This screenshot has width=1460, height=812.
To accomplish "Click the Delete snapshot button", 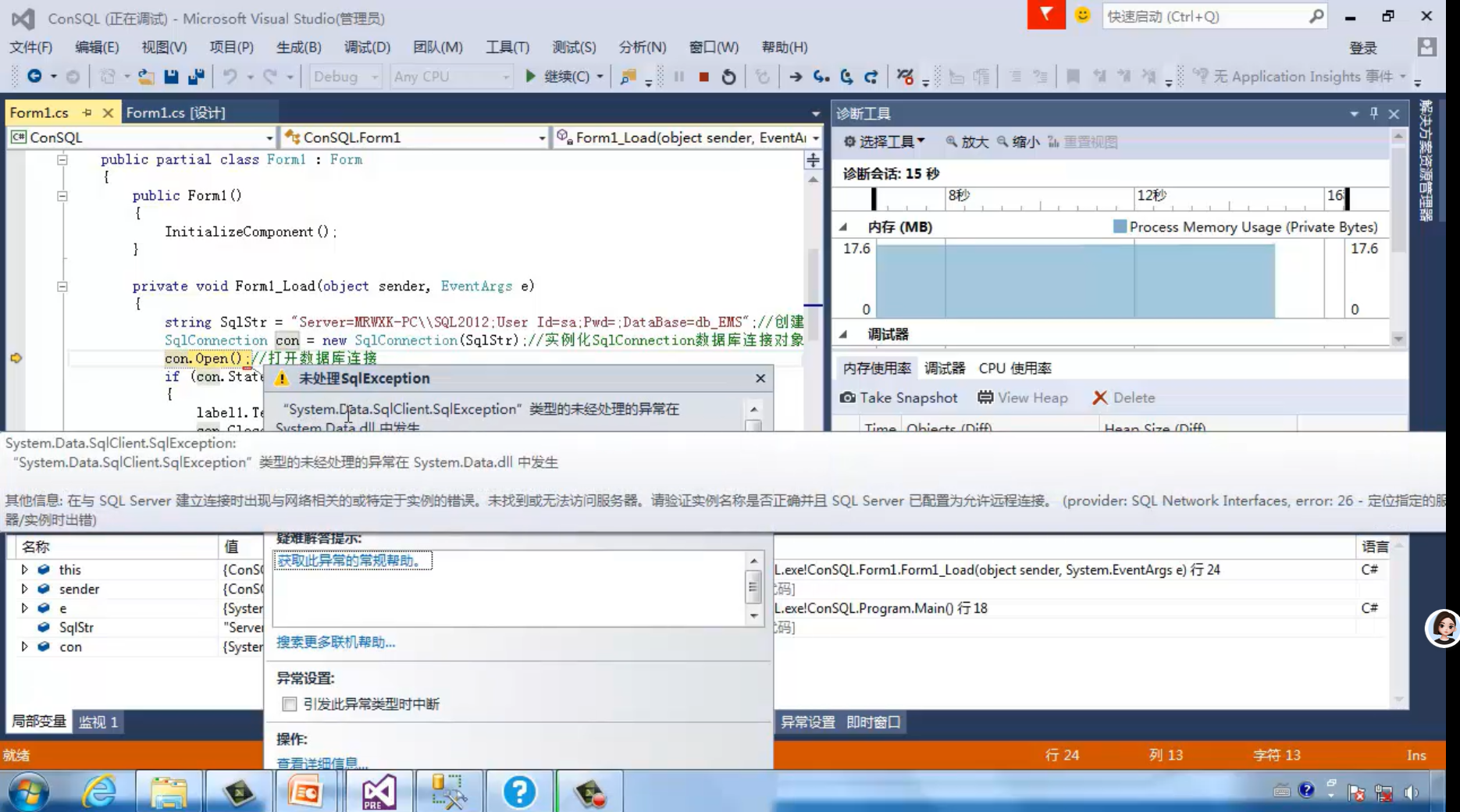I will [1123, 397].
